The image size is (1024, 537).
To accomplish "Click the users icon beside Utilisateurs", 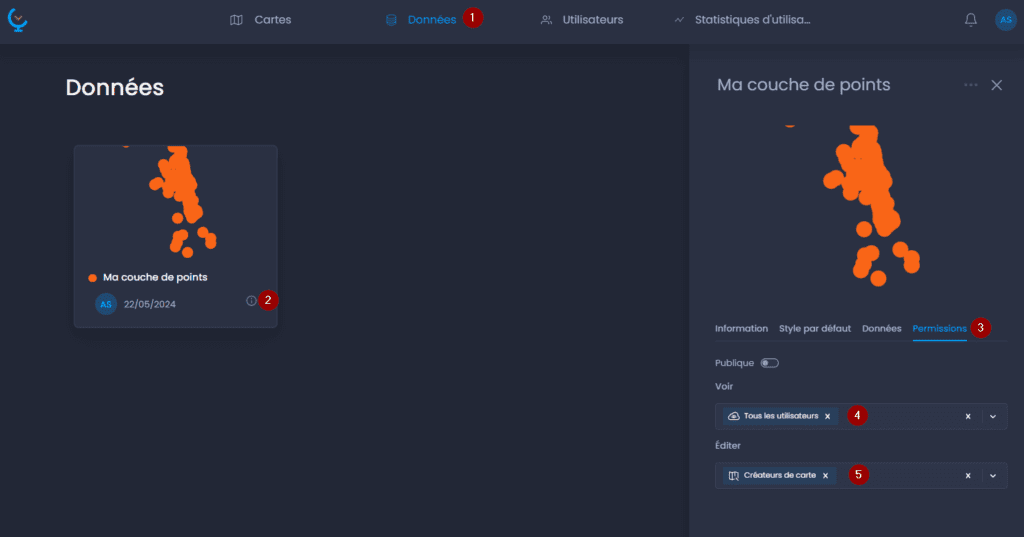I will click(x=547, y=20).
